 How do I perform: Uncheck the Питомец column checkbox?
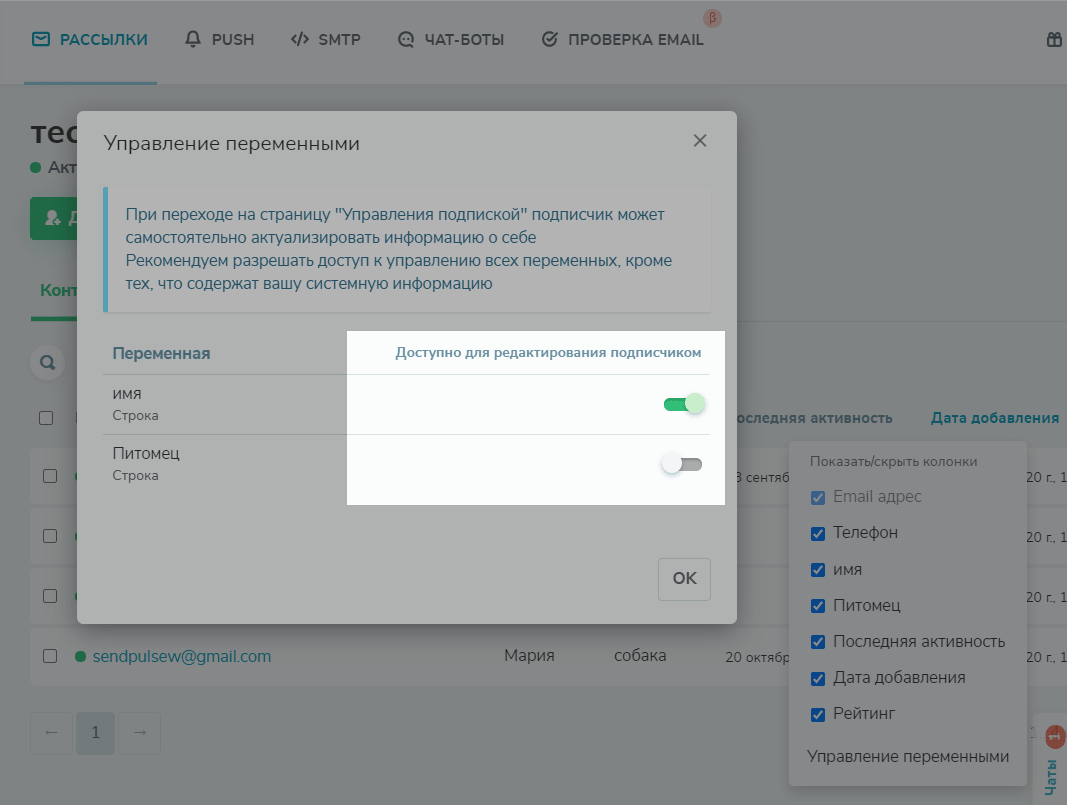click(x=818, y=606)
